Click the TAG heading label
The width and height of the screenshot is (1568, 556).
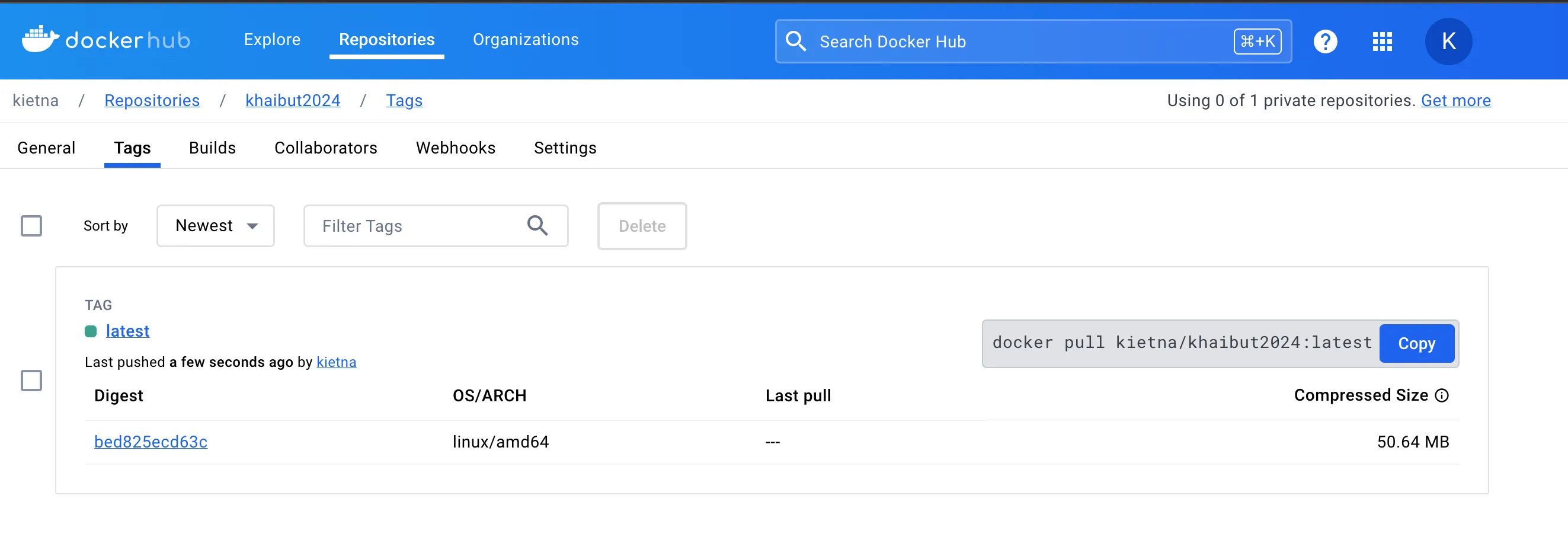click(98, 305)
